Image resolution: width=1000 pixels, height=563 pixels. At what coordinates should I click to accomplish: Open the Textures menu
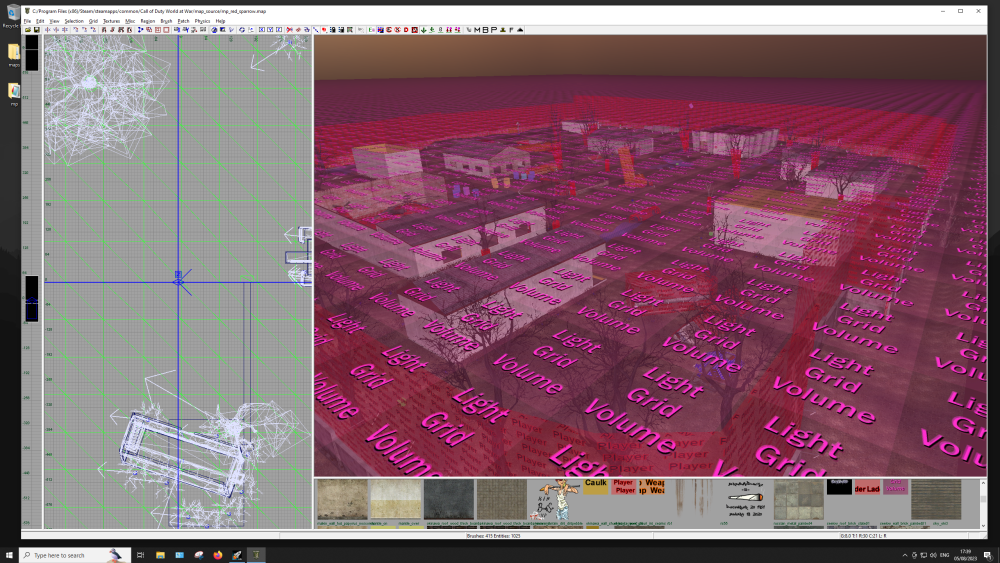[x=112, y=21]
